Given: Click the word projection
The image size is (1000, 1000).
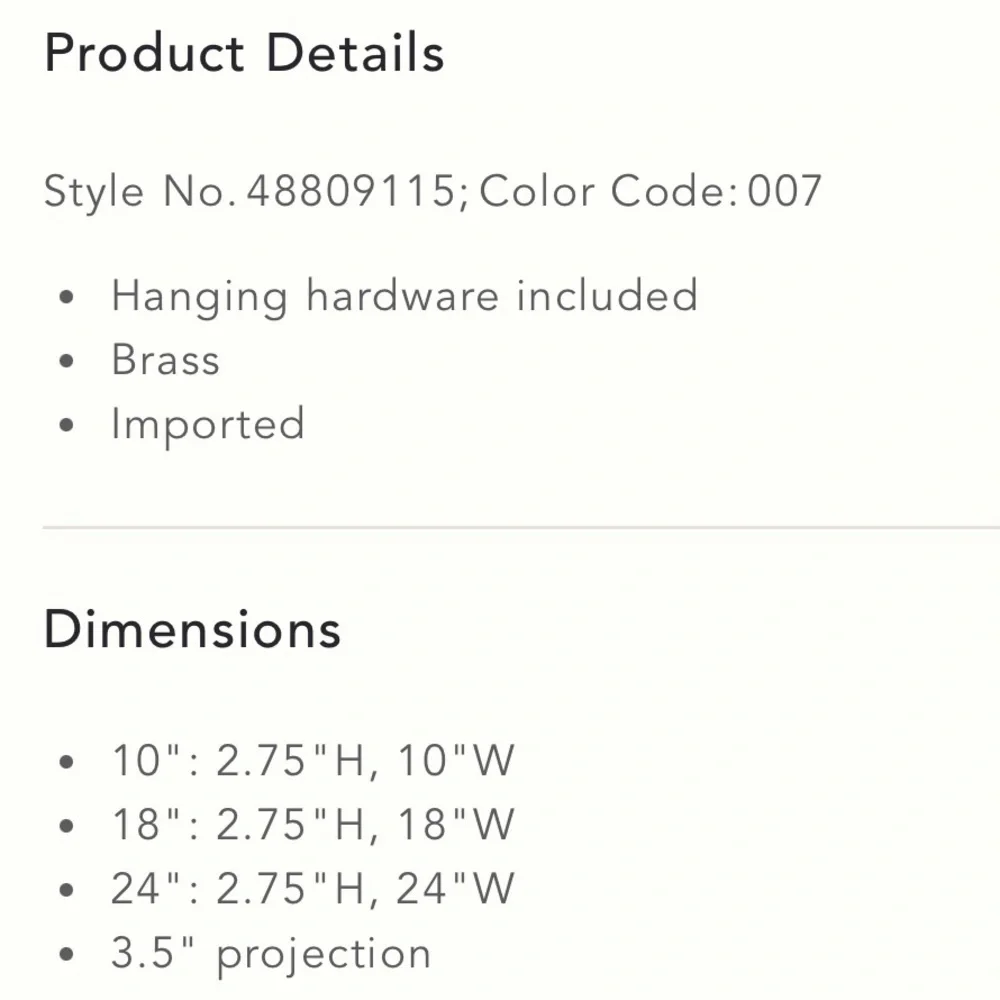Looking at the screenshot, I should [324, 957].
